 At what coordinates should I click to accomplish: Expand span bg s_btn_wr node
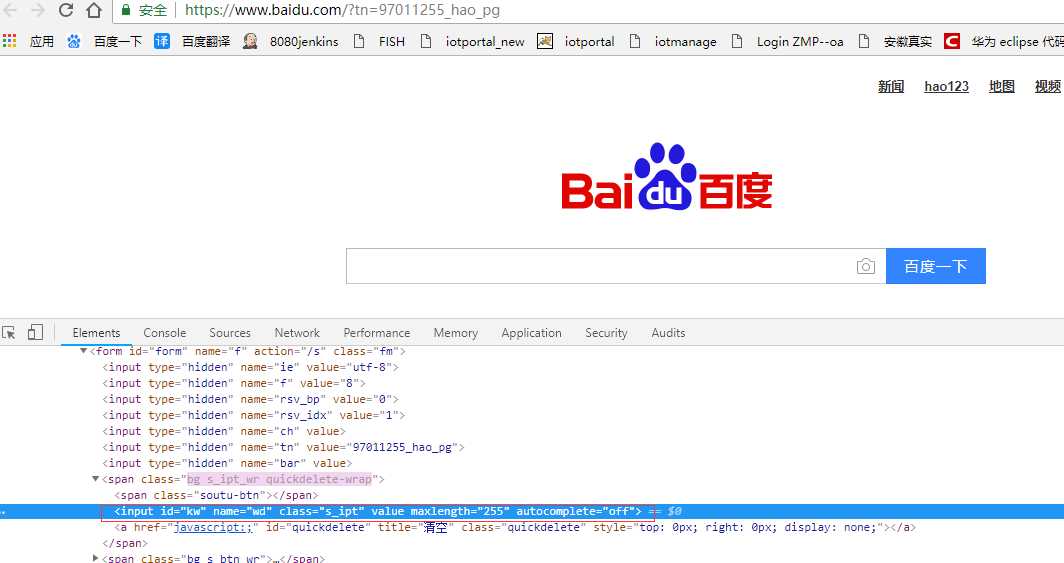(x=96, y=558)
